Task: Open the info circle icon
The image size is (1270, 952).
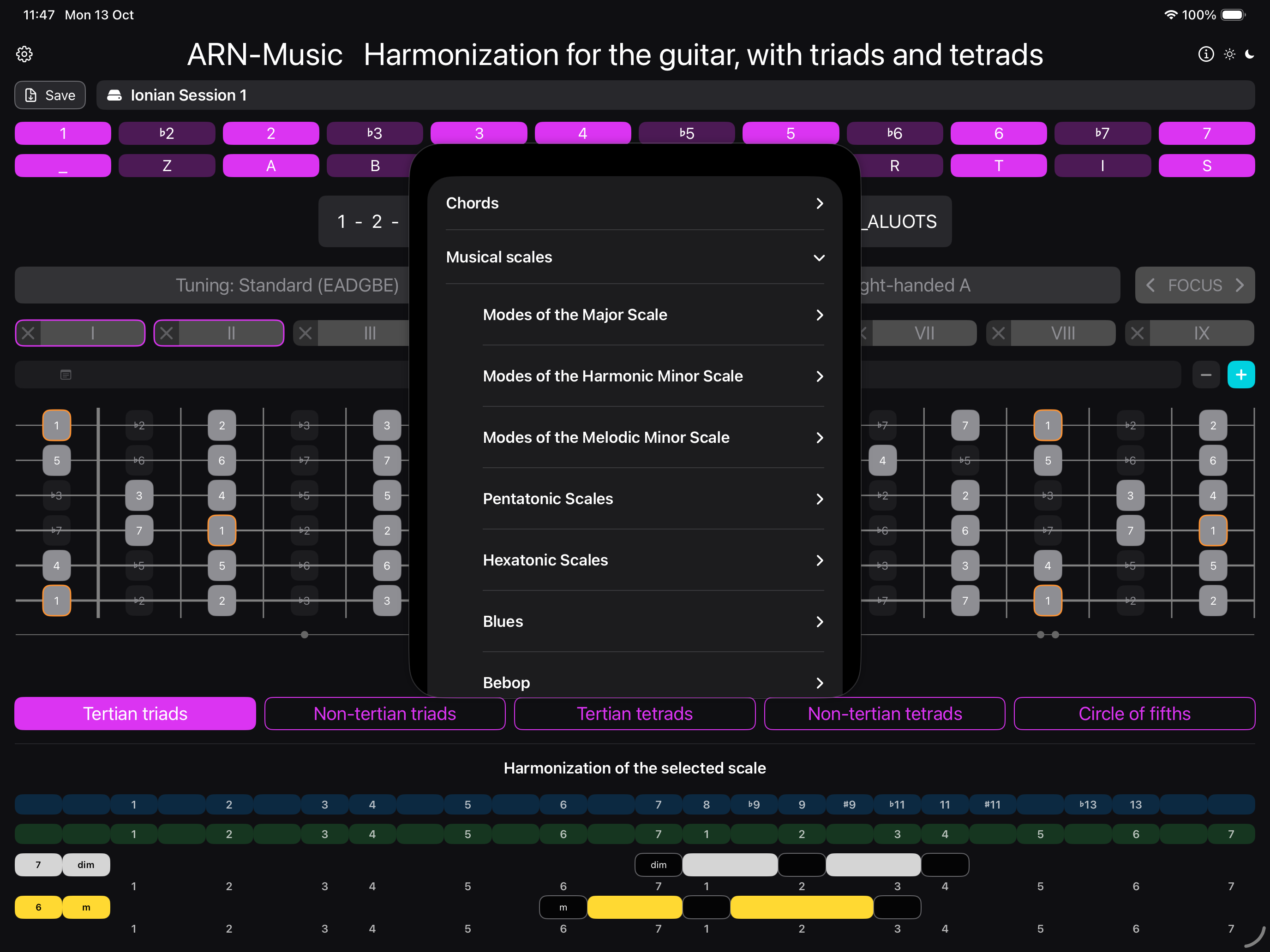Action: point(1206,54)
